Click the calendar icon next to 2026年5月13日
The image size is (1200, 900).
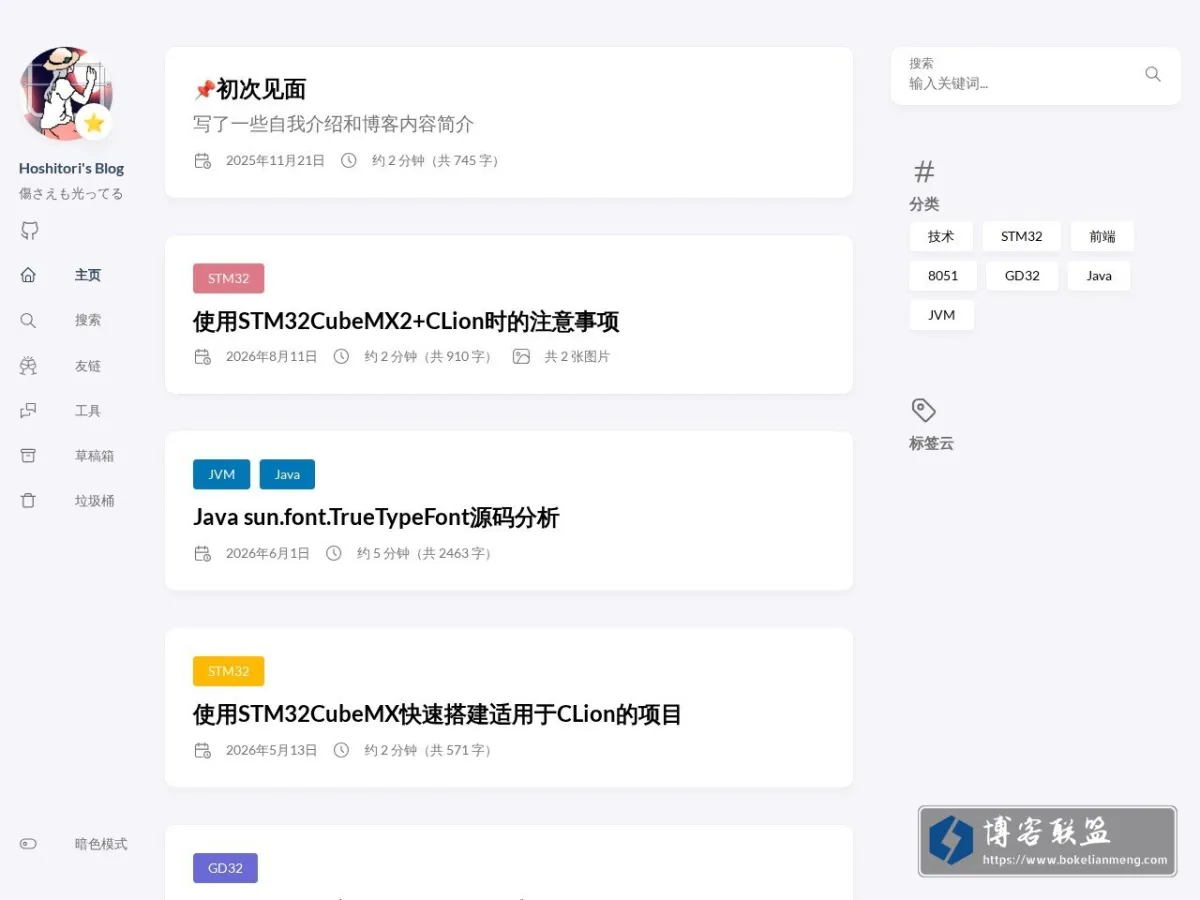(x=202, y=750)
